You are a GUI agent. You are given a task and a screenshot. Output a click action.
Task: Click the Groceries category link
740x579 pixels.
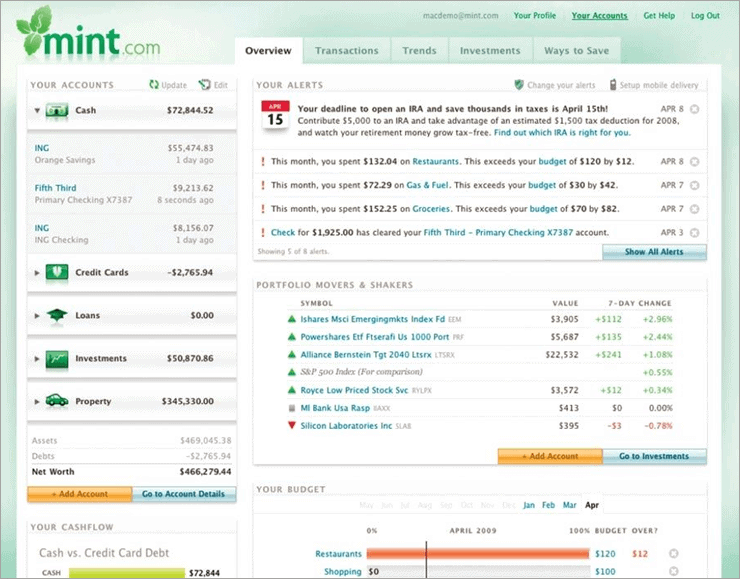(431, 209)
